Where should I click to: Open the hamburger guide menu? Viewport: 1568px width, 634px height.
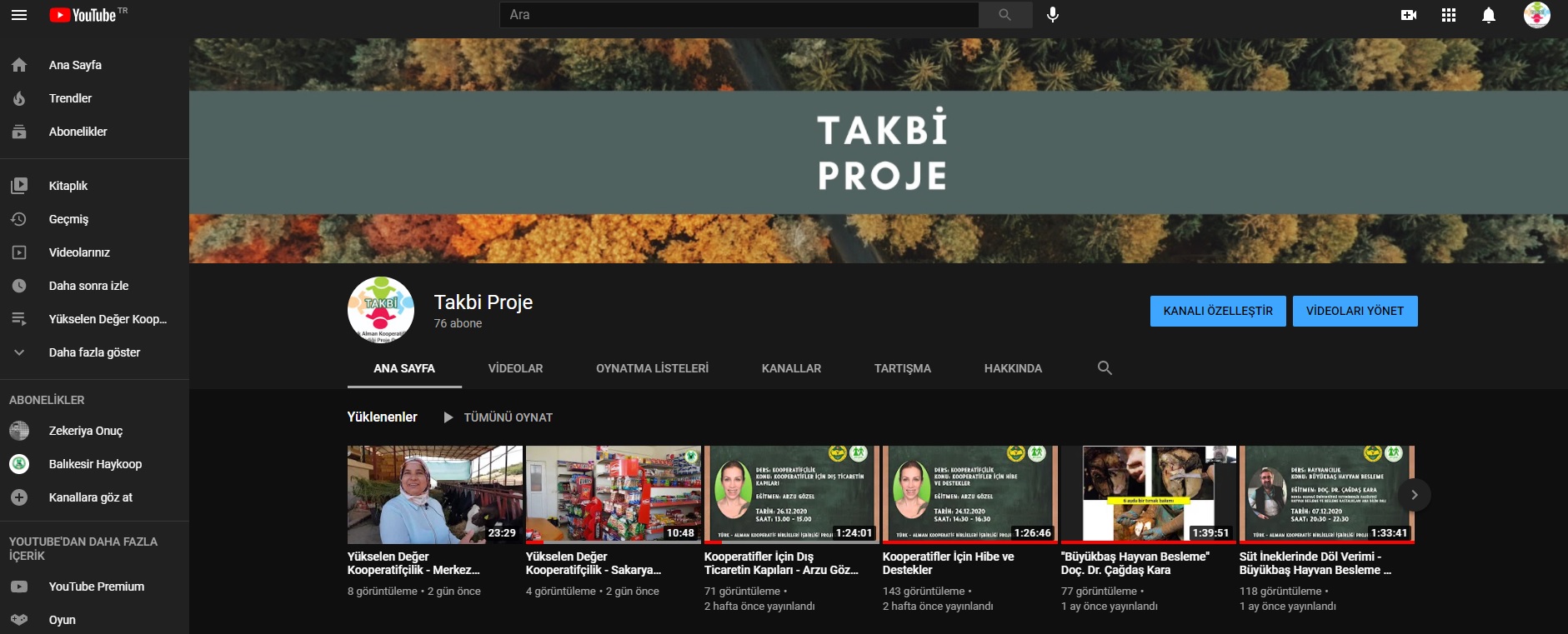(x=19, y=15)
